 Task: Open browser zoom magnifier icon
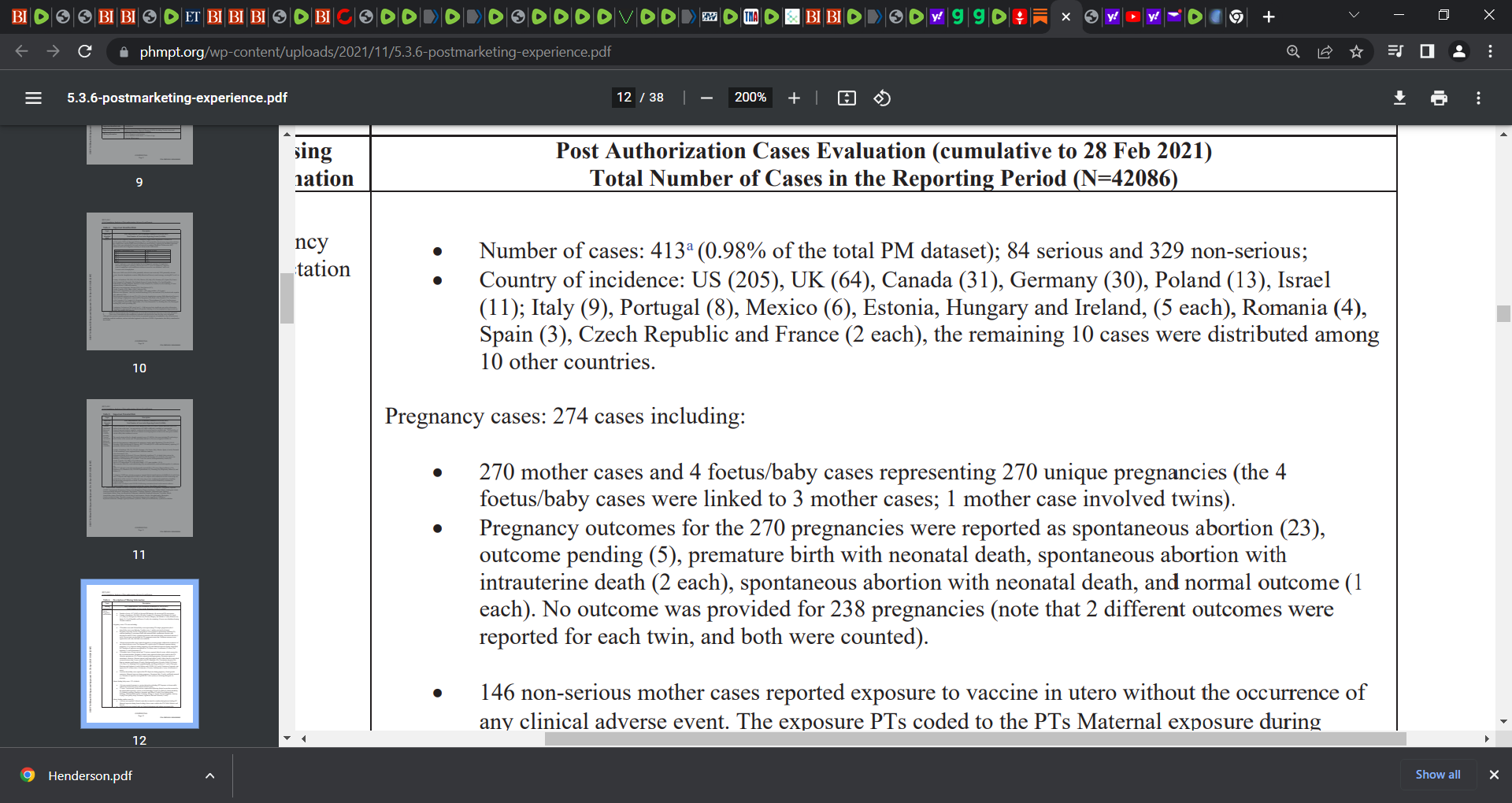point(1293,51)
